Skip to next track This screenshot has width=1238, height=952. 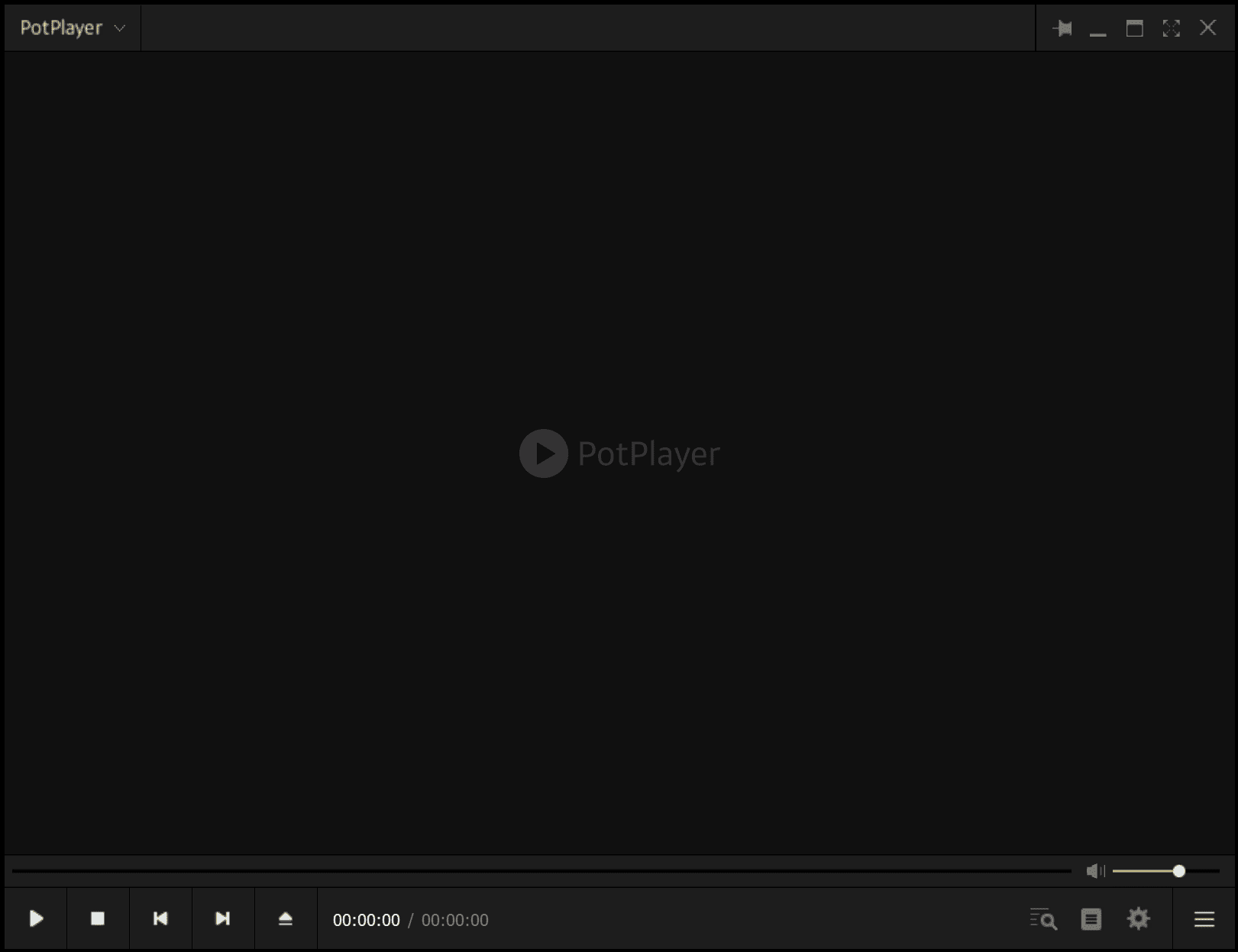(223, 918)
